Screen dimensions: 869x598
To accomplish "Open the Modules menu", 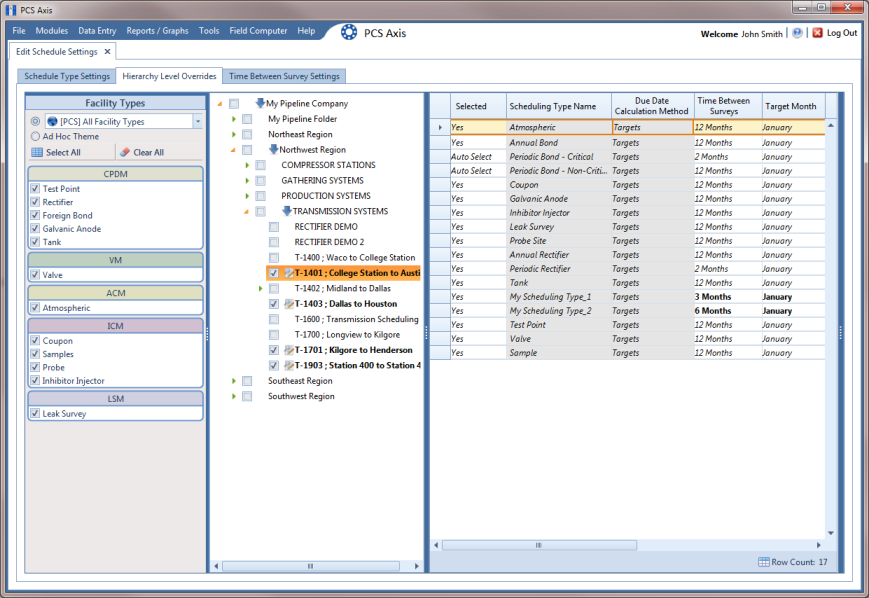I will 52,30.
